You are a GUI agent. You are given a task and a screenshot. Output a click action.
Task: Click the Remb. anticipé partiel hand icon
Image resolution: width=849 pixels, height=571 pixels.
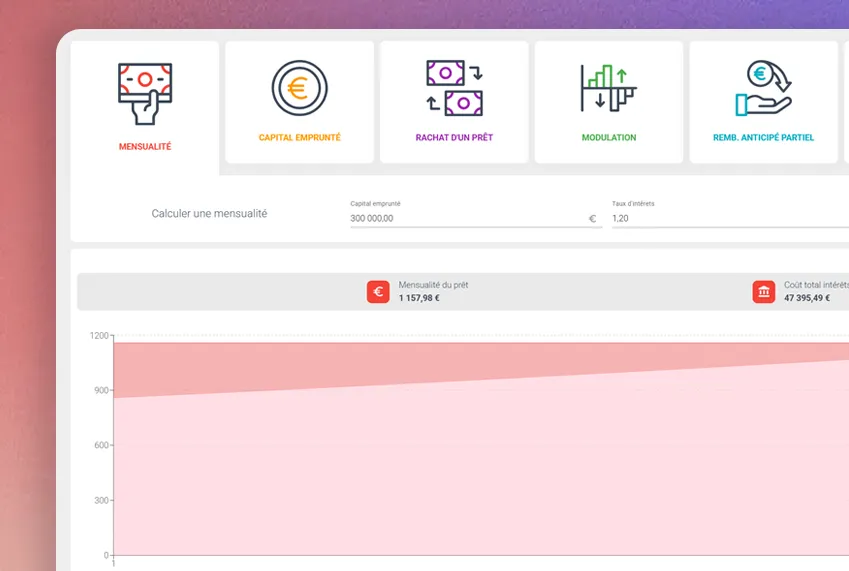[x=763, y=88]
